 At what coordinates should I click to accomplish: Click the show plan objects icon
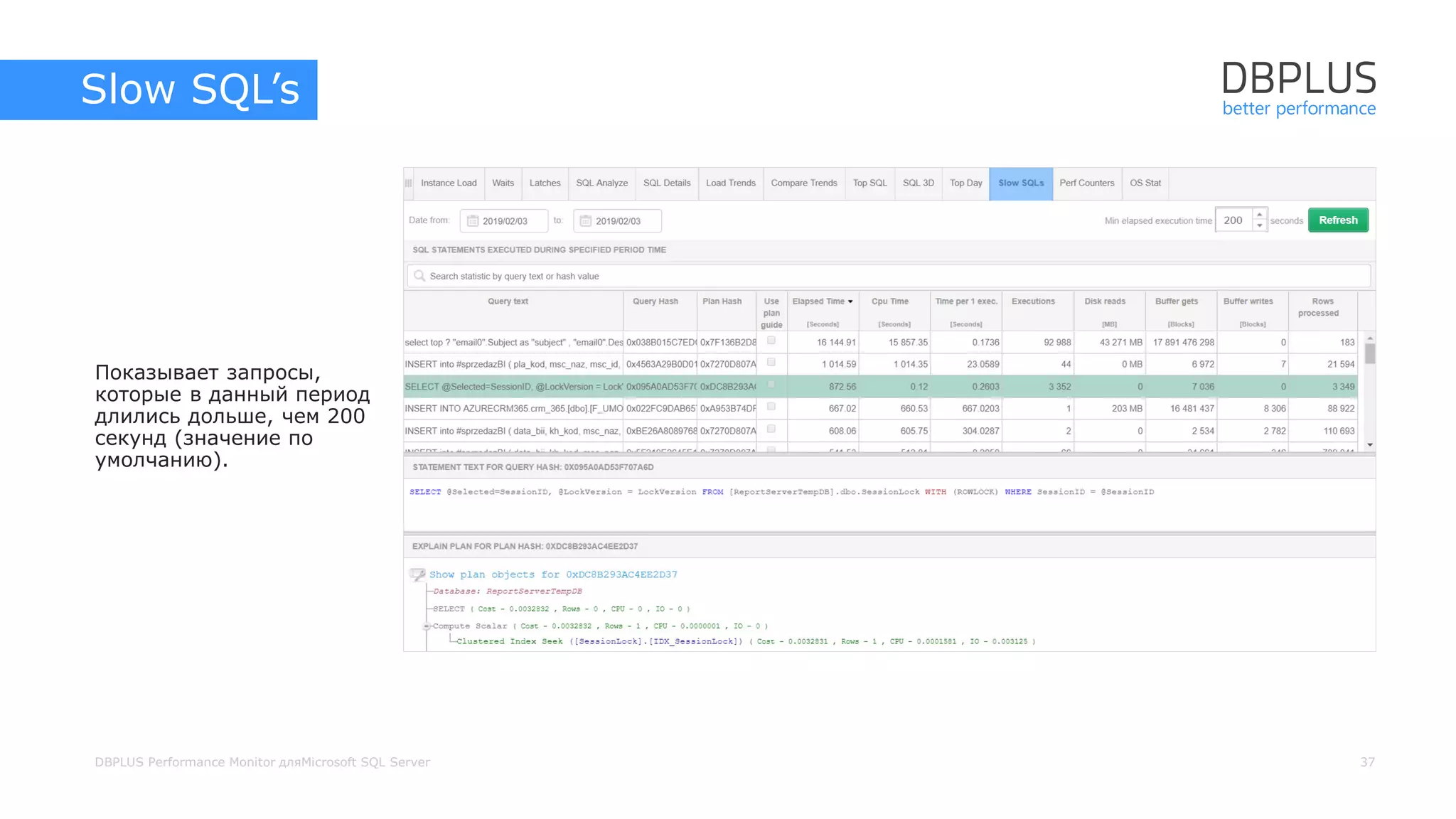click(x=417, y=574)
